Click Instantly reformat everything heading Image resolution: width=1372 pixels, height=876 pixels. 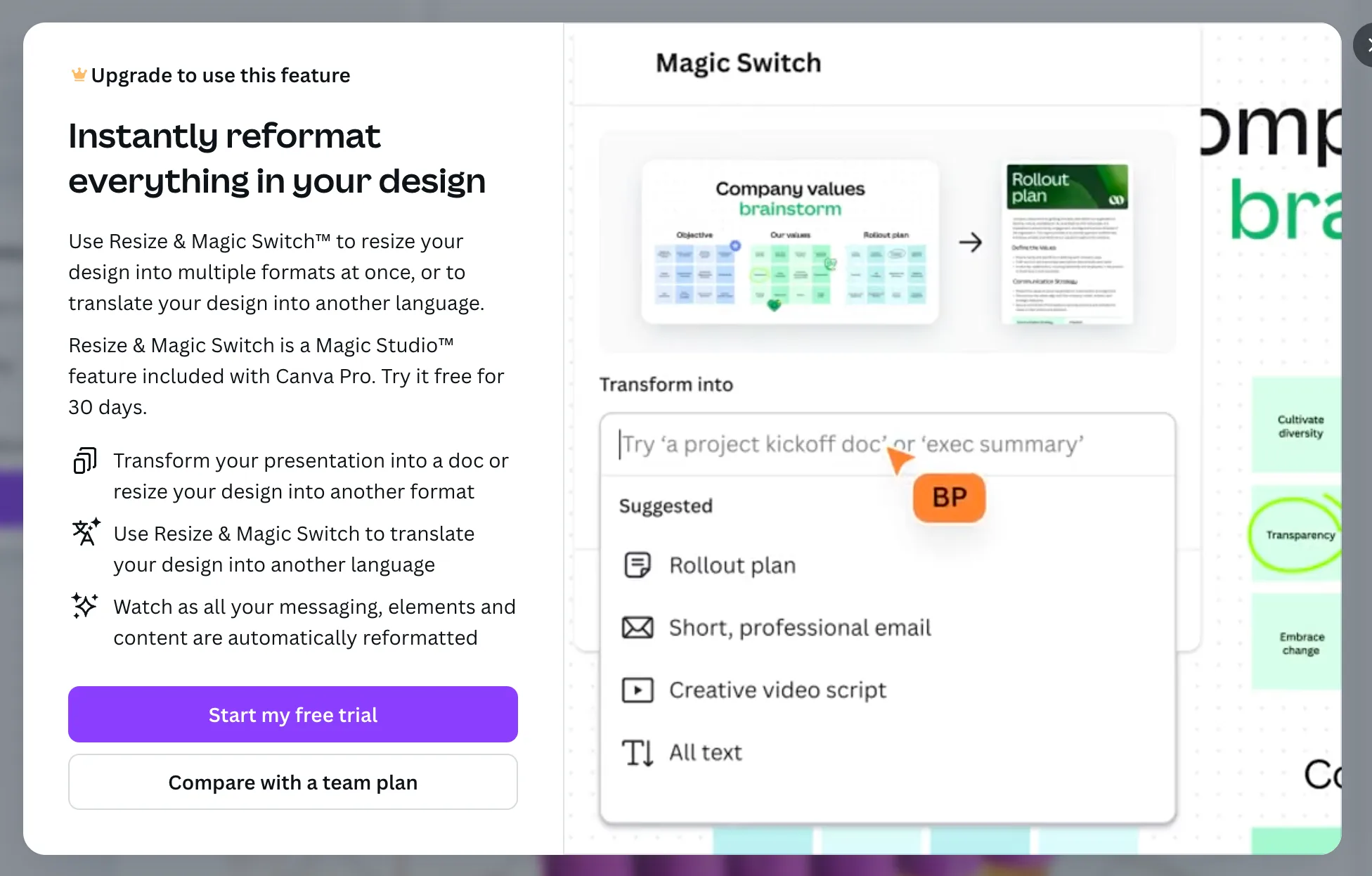coord(277,158)
